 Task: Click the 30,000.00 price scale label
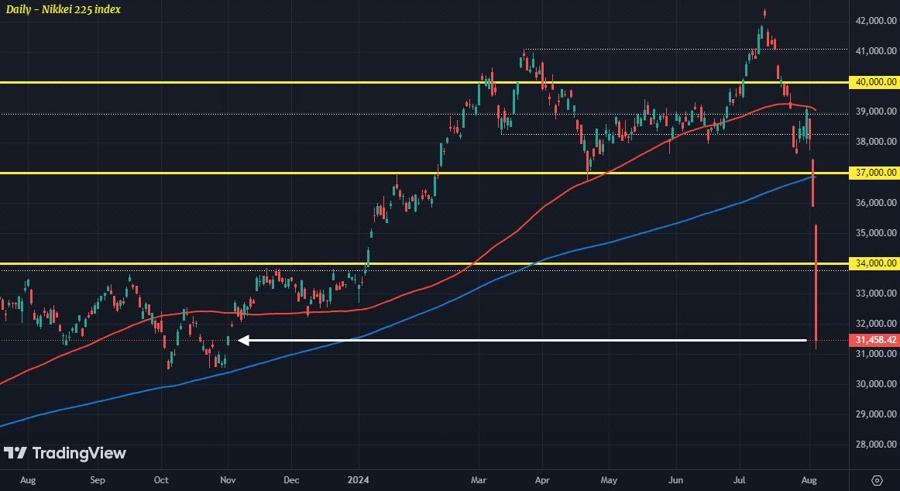pyautogui.click(x=876, y=384)
